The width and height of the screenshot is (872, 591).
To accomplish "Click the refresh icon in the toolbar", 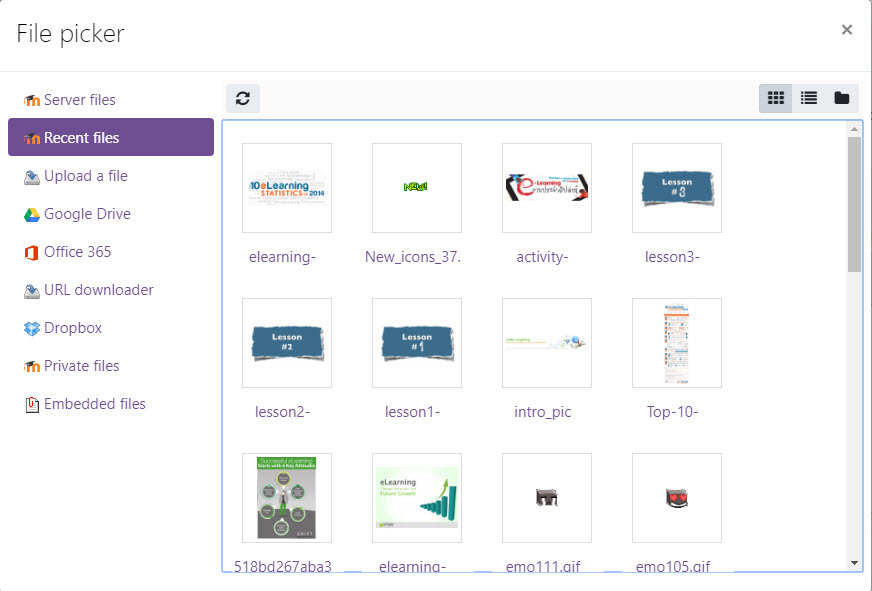I will click(x=242, y=98).
